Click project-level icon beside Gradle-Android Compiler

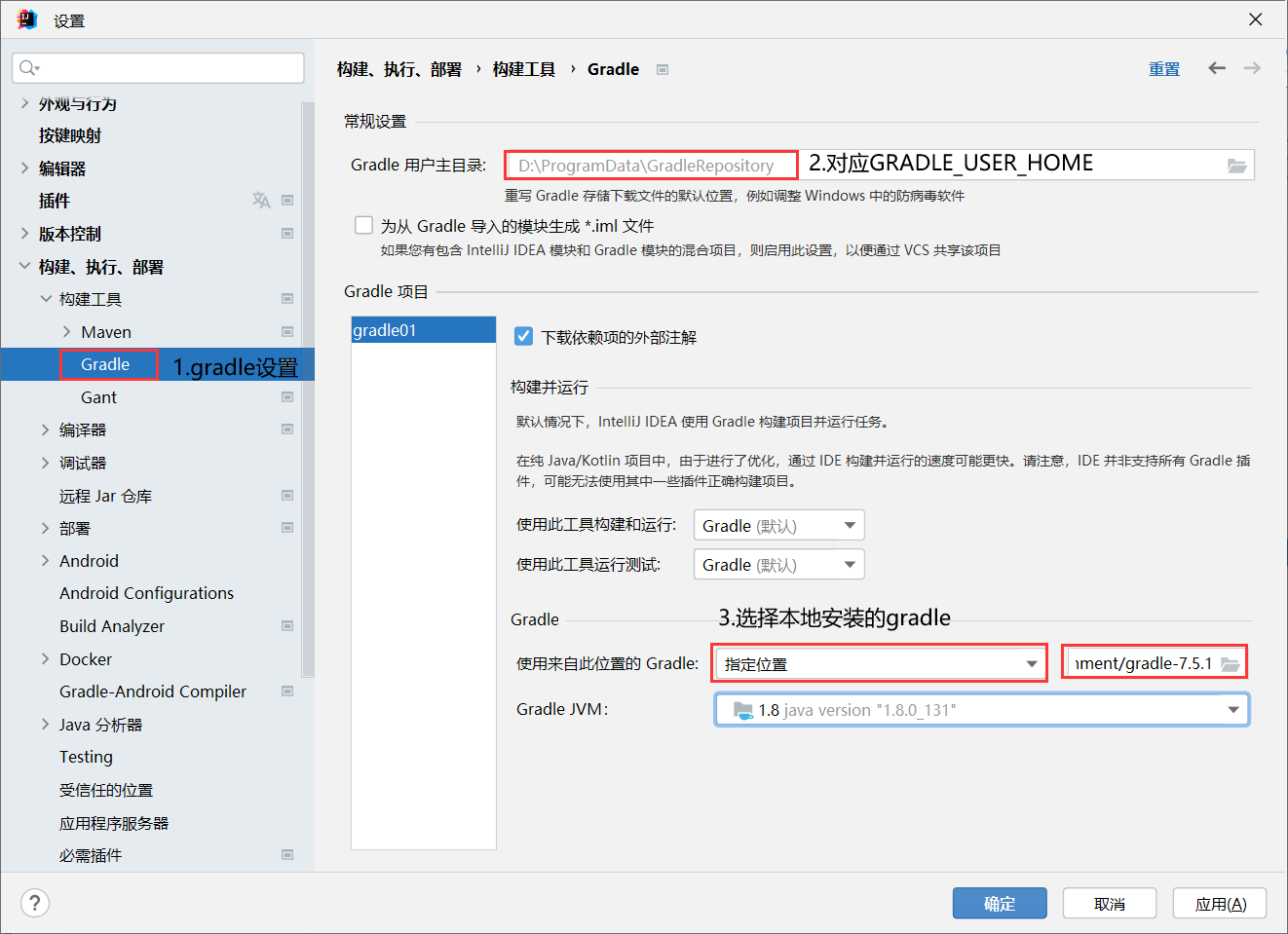287,691
